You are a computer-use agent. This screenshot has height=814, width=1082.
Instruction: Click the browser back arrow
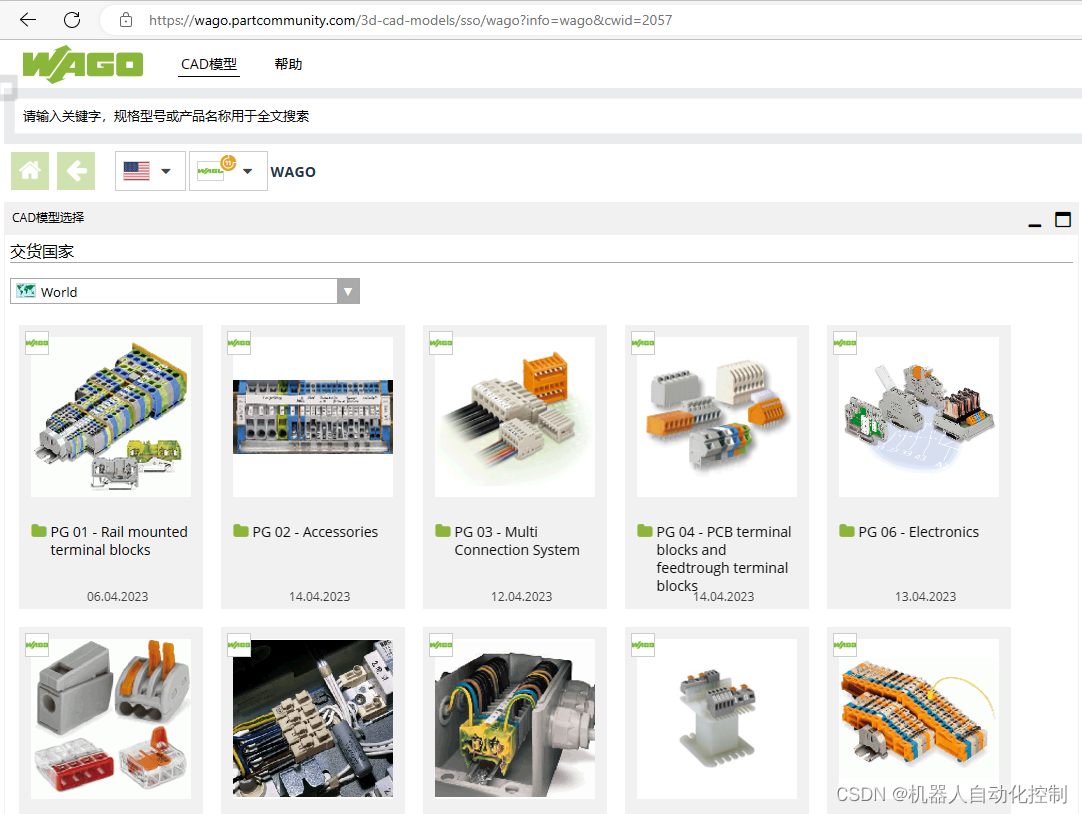click(x=28, y=20)
